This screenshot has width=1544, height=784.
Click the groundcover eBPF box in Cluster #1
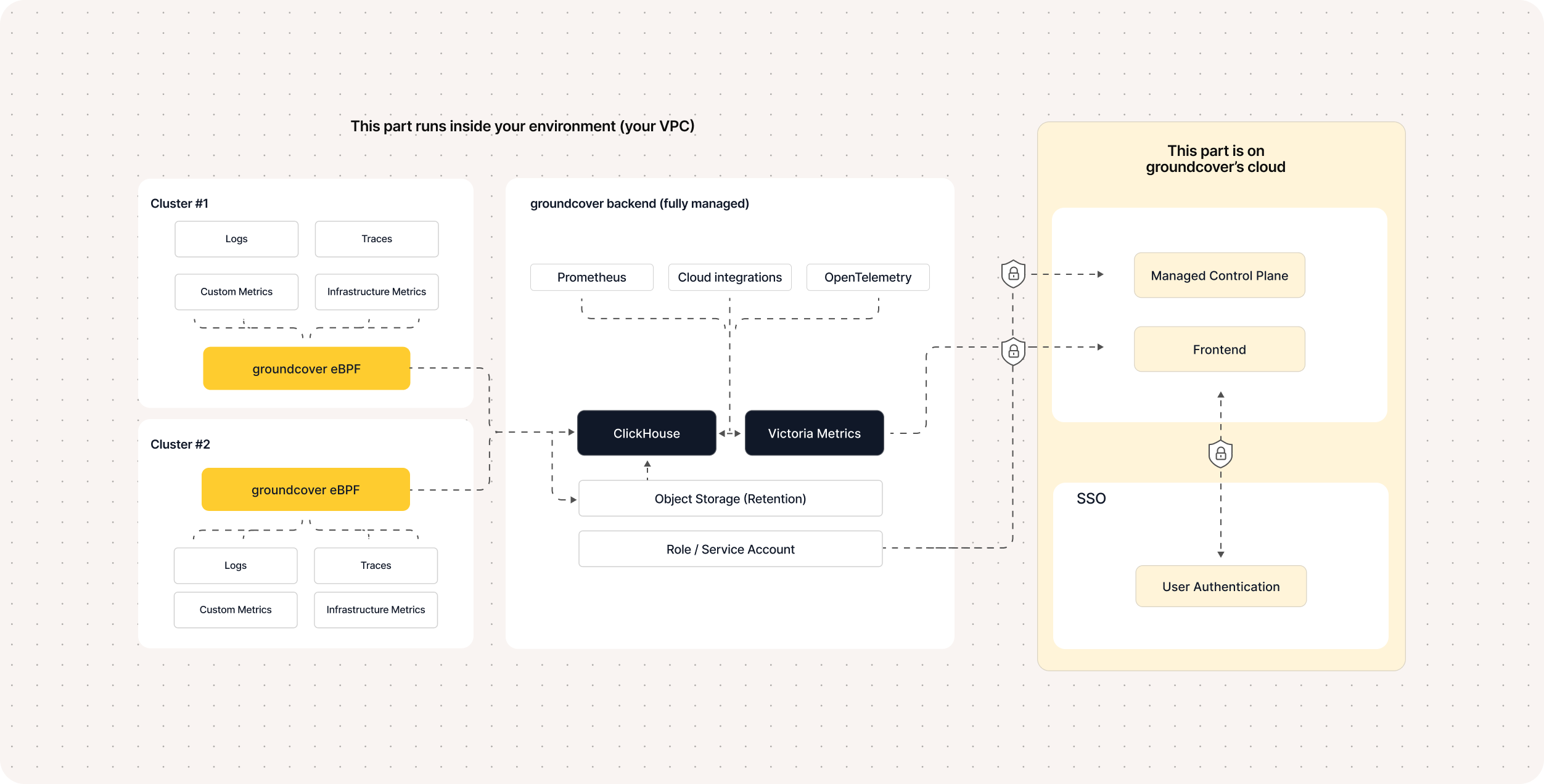tap(306, 369)
